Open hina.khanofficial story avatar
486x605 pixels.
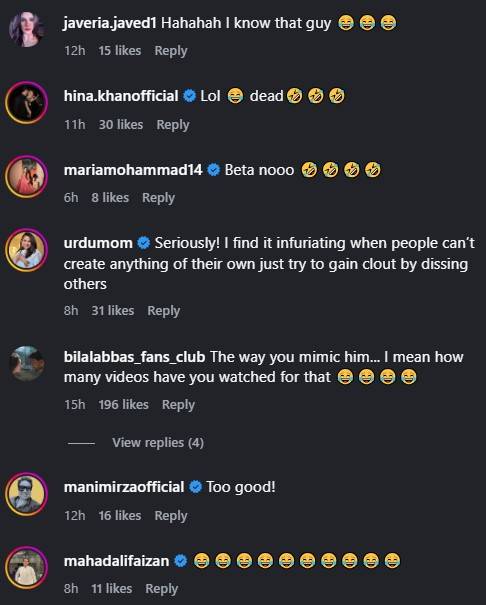pyautogui.click(x=26, y=103)
